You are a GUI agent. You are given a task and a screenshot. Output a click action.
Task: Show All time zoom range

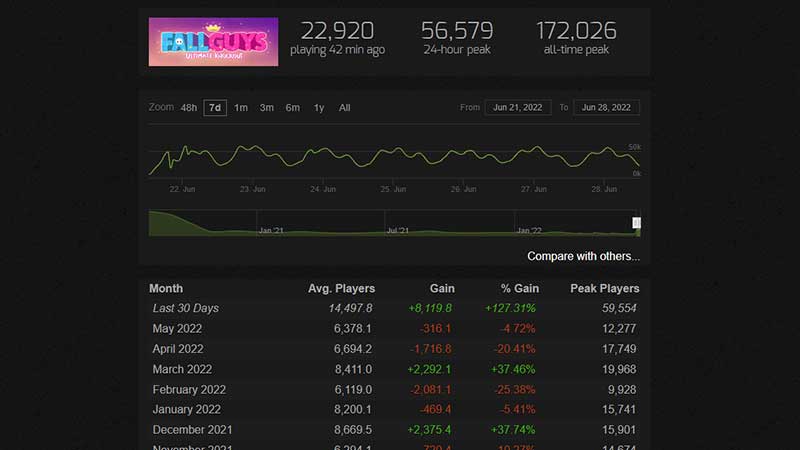point(344,108)
